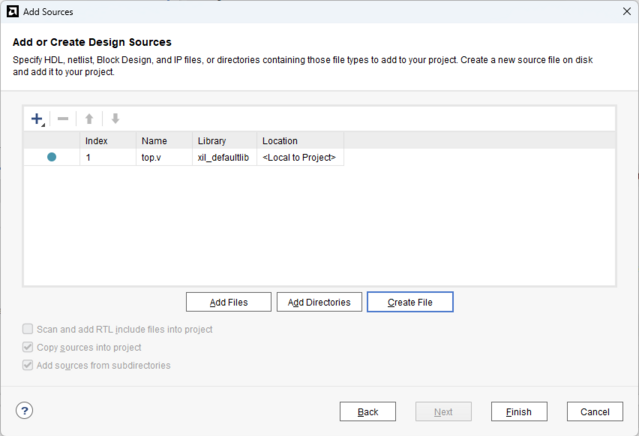Toggle Add sources from subdirectories checkbox

tap(27, 365)
